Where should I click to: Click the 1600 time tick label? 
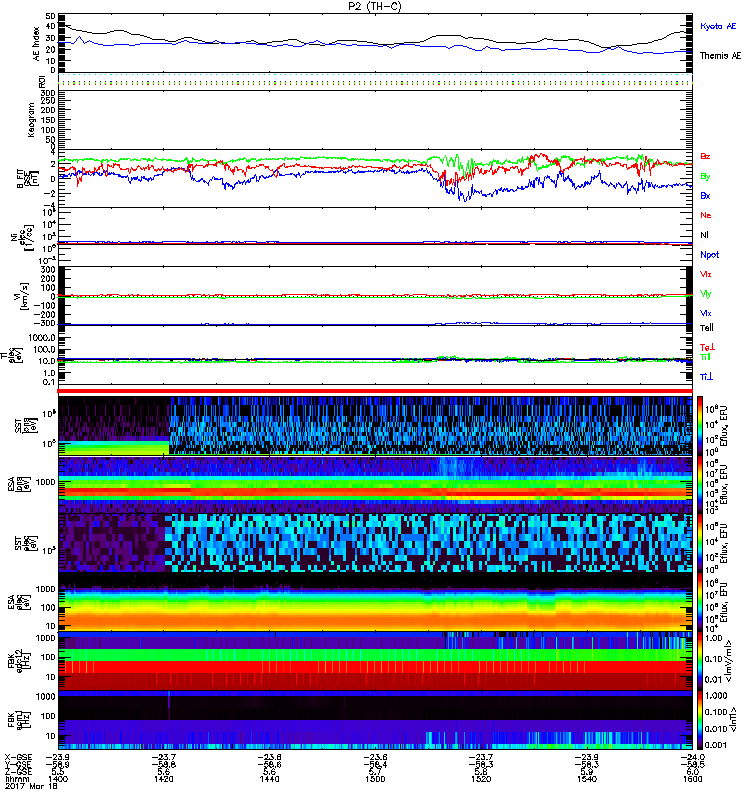(692, 779)
